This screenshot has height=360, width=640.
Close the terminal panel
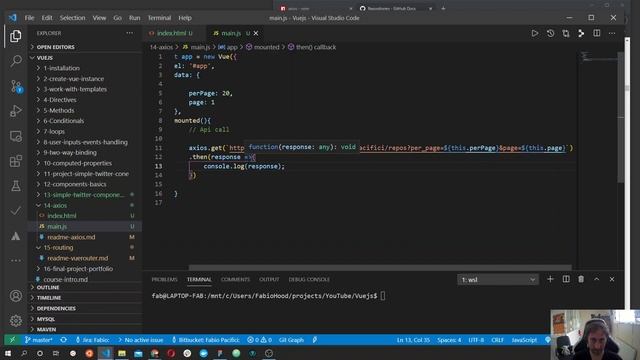click(x=612, y=279)
